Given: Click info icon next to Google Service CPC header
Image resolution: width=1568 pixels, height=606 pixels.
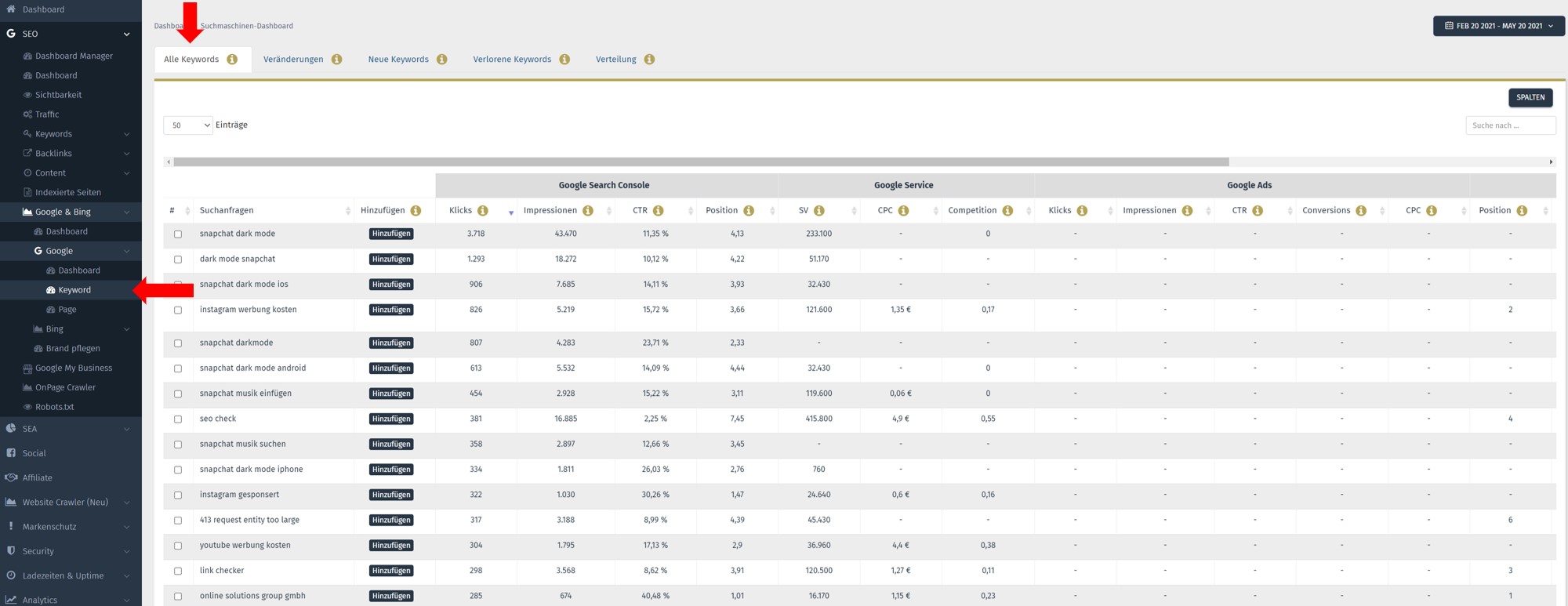Looking at the screenshot, I should (x=904, y=211).
